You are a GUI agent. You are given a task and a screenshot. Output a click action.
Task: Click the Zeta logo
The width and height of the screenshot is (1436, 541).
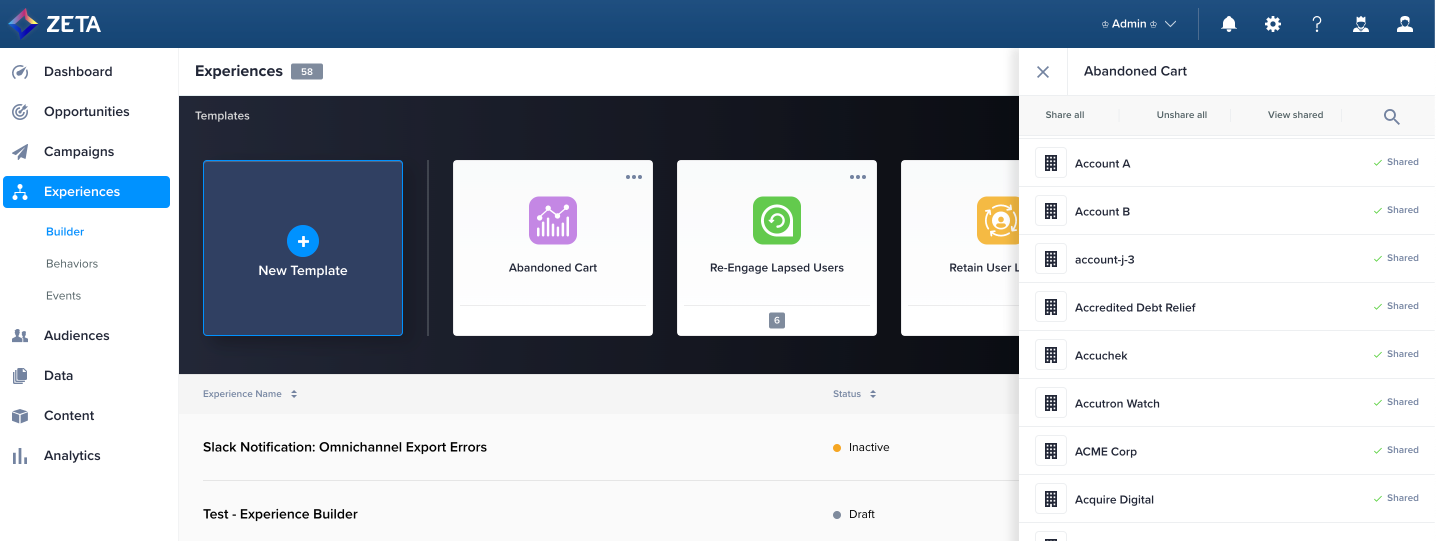pyautogui.click(x=55, y=24)
